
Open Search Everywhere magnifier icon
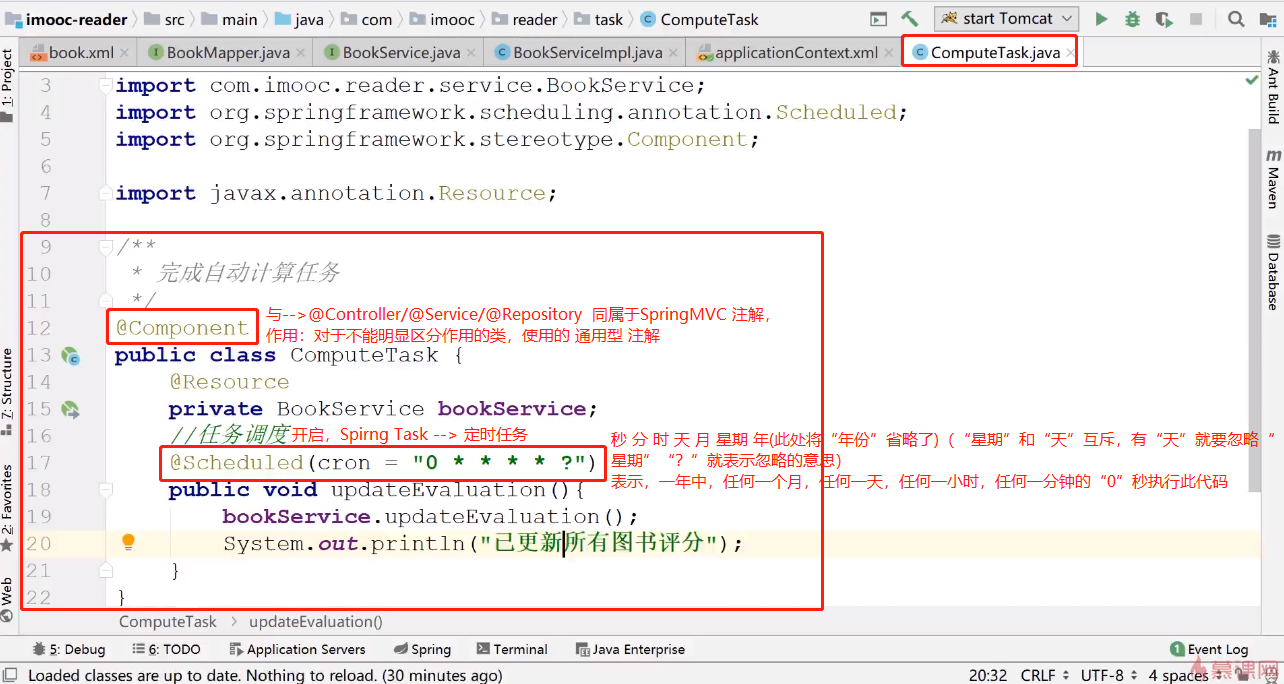click(1236, 19)
